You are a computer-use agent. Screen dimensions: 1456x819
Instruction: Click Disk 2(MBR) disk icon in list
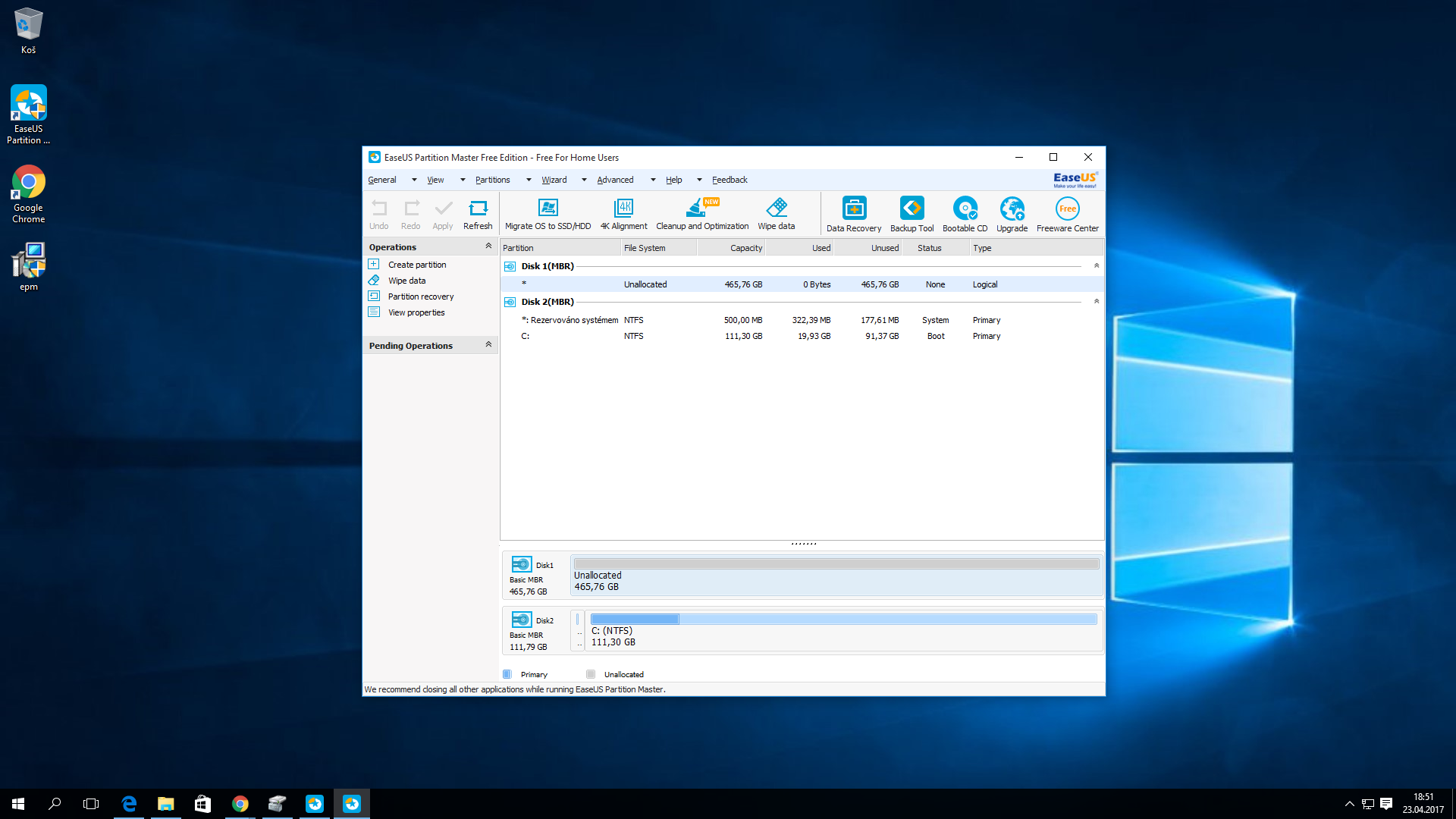coord(510,302)
